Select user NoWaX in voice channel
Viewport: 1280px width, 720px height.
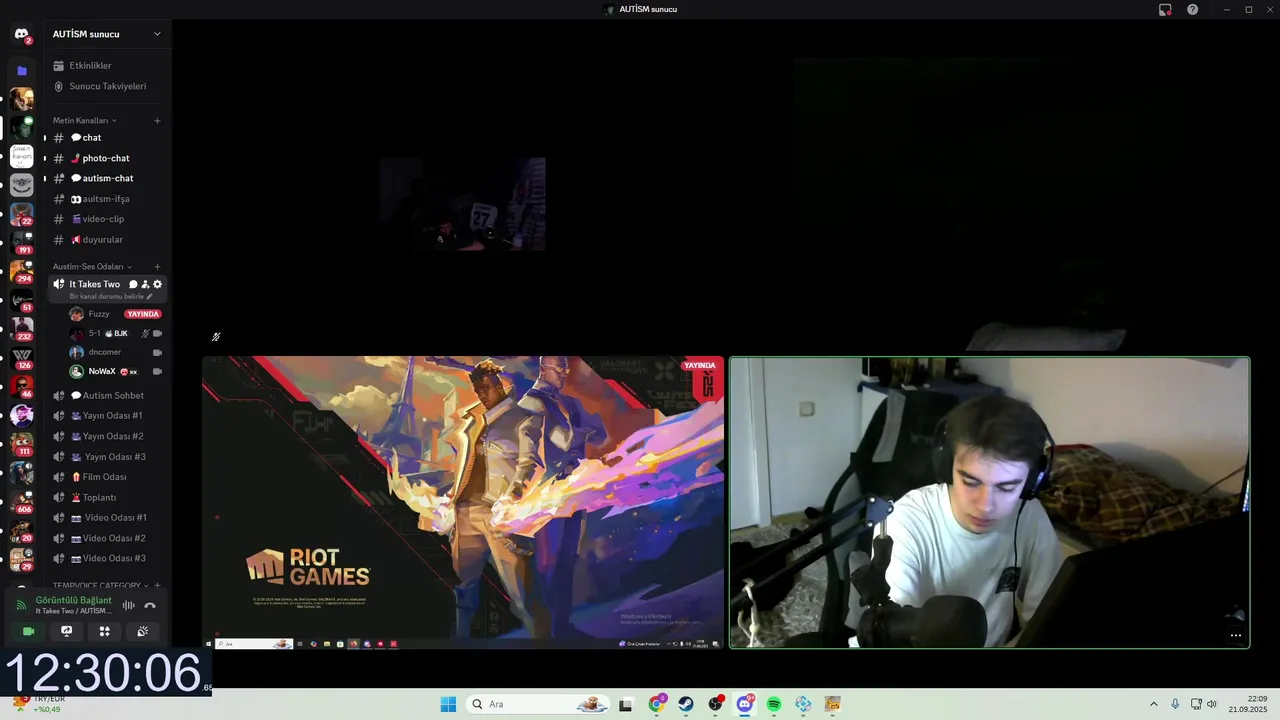coord(115,371)
